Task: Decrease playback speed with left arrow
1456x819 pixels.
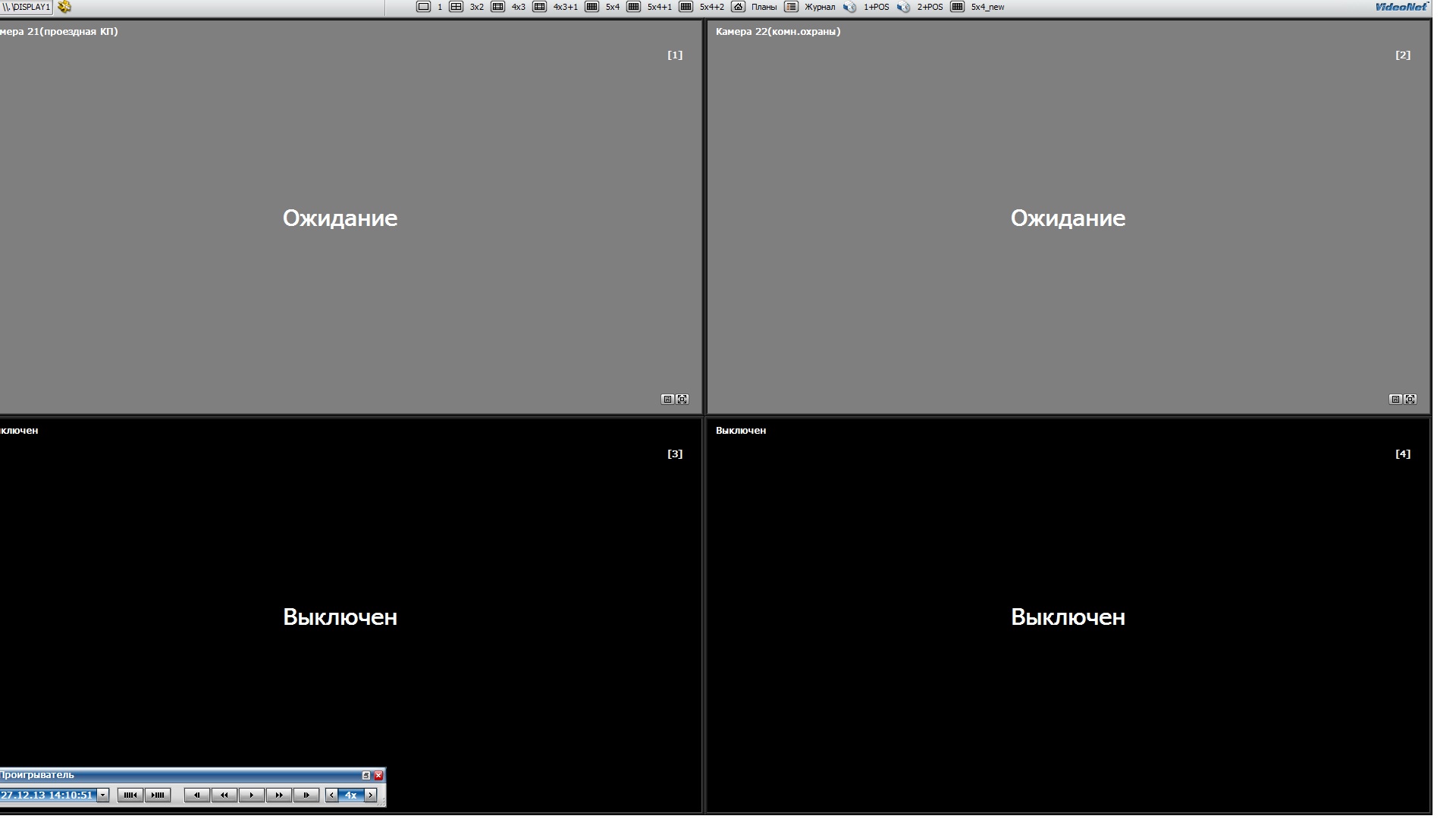Action: pos(331,795)
